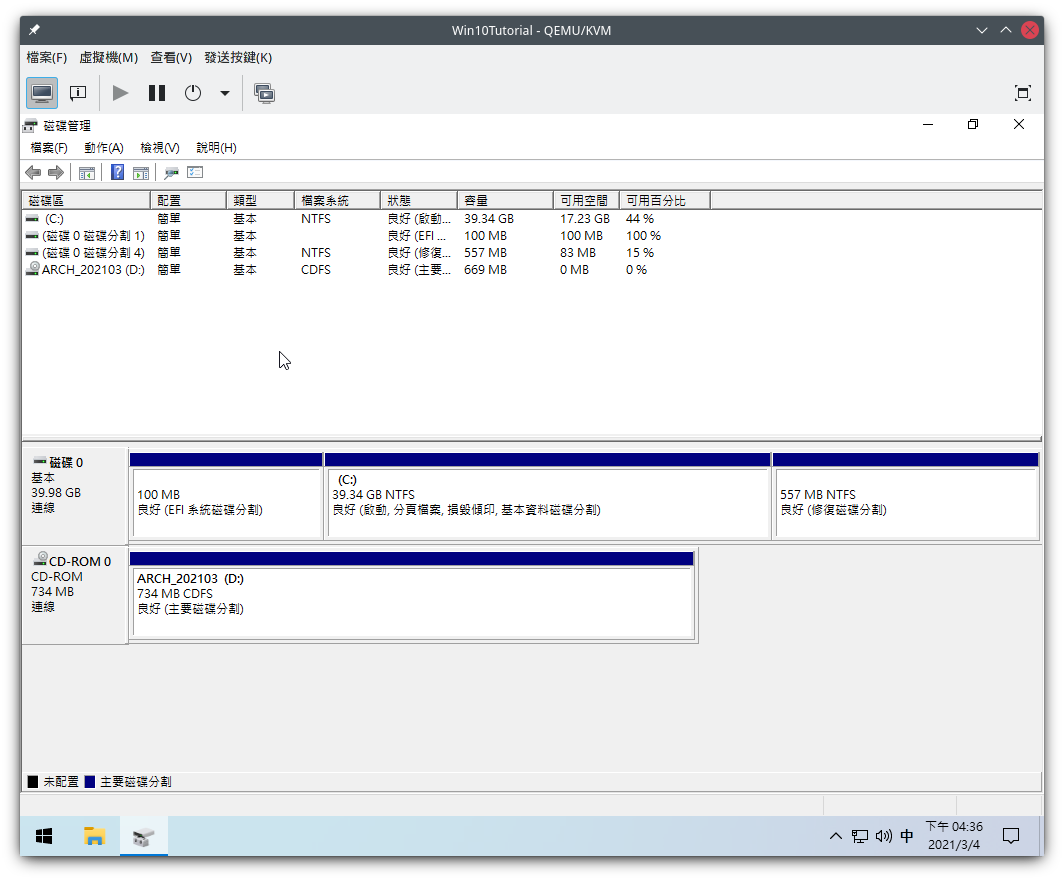Sort by the 檔案系統 column header
The width and height of the screenshot is (1064, 880).
tap(337, 201)
